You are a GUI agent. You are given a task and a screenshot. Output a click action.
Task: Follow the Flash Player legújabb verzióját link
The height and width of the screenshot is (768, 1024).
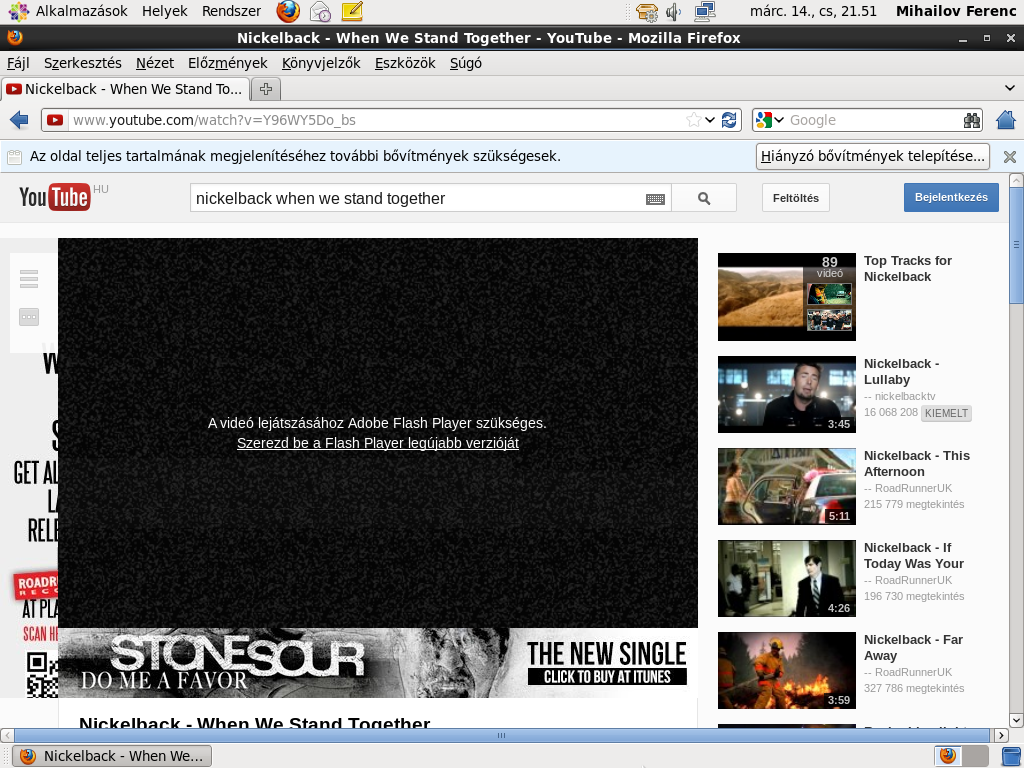377,443
